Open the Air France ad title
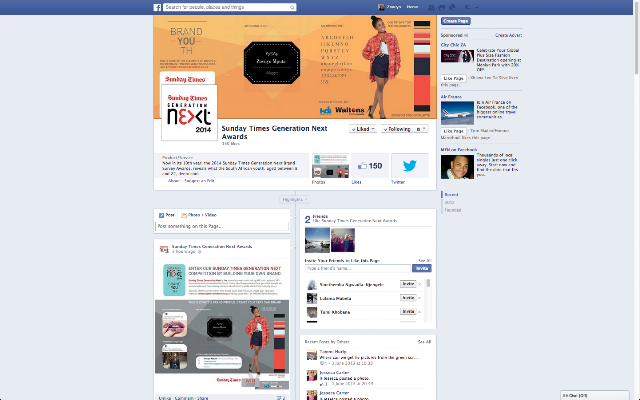The image size is (640, 400). (x=451, y=97)
